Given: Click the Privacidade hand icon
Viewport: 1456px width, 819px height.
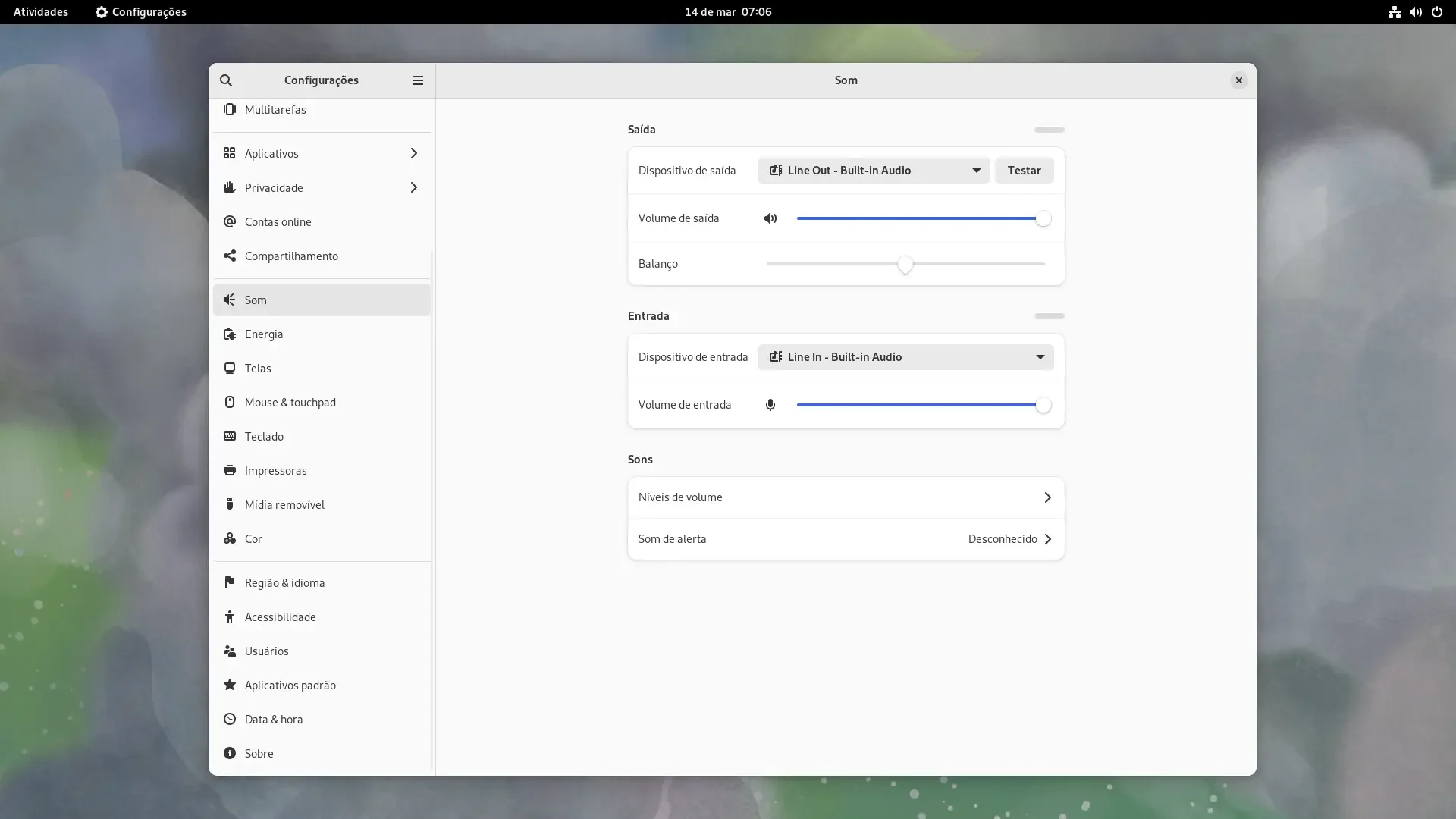Looking at the screenshot, I should [x=230, y=187].
